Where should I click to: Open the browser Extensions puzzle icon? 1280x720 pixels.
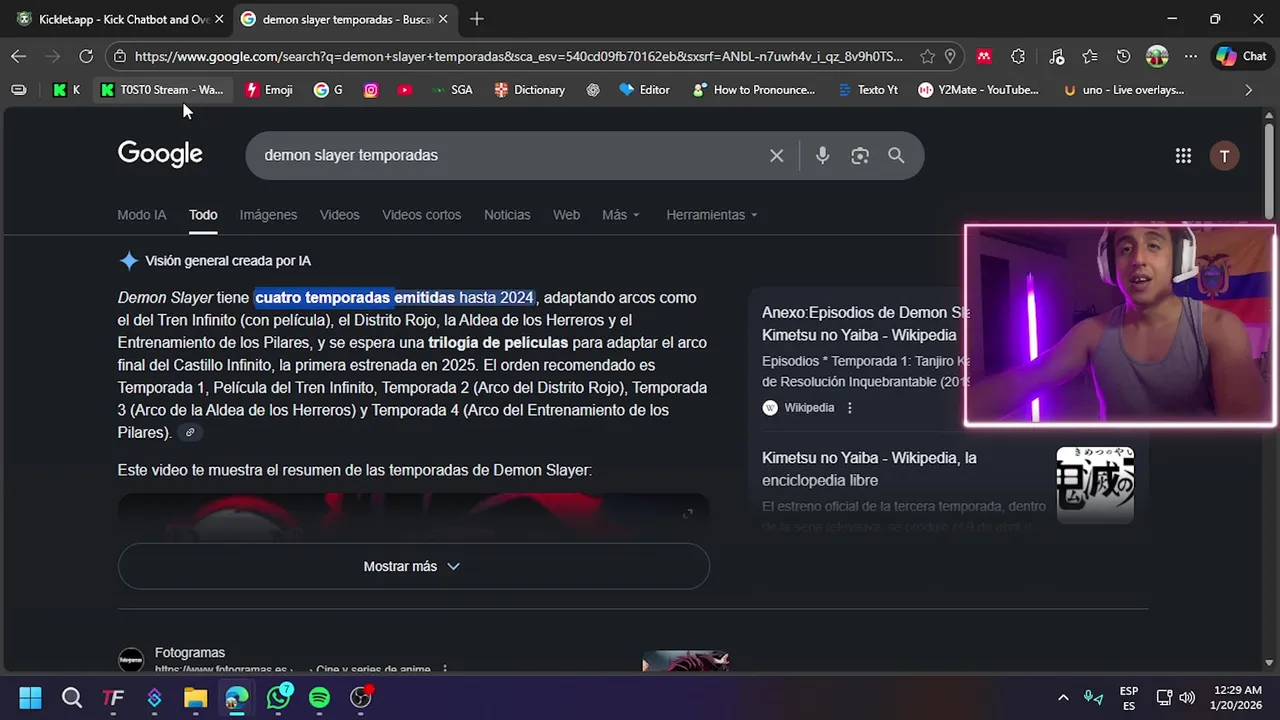[x=1018, y=56]
